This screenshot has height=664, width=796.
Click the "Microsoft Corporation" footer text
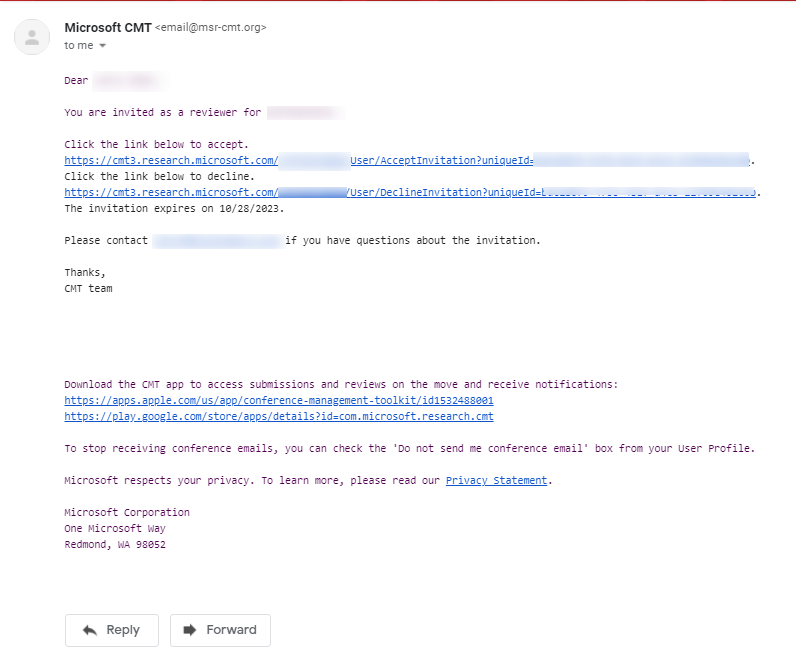point(126,512)
